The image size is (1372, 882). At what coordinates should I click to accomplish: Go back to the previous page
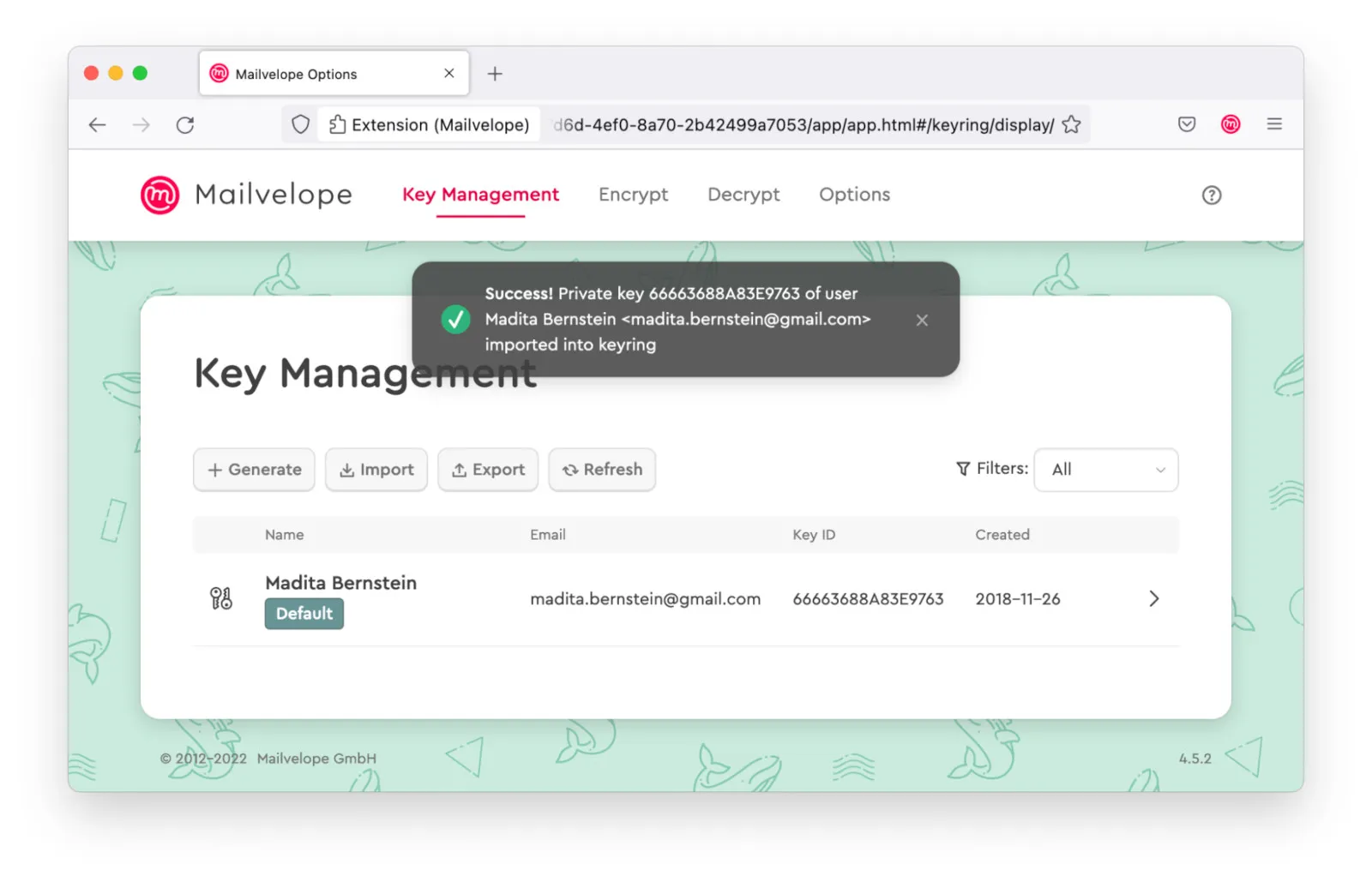pos(98,125)
